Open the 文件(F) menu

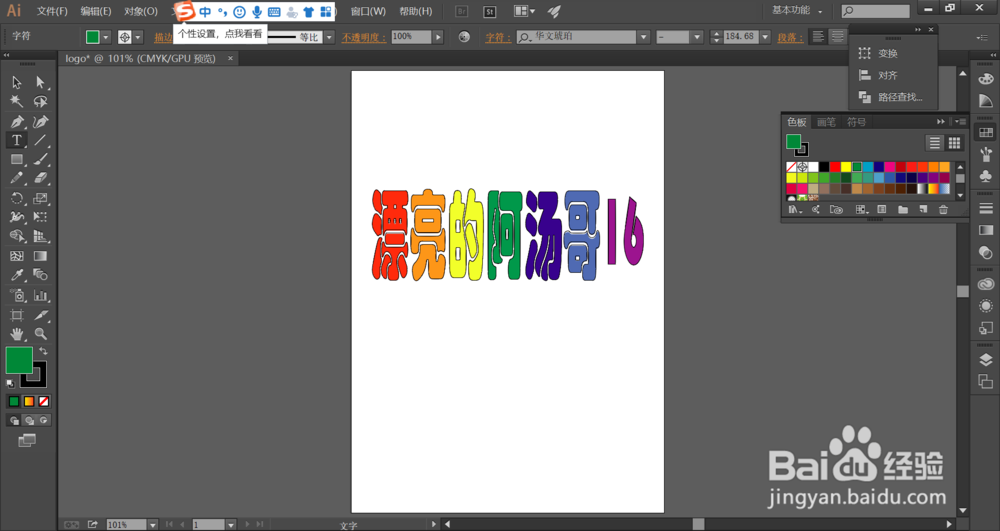[x=52, y=11]
